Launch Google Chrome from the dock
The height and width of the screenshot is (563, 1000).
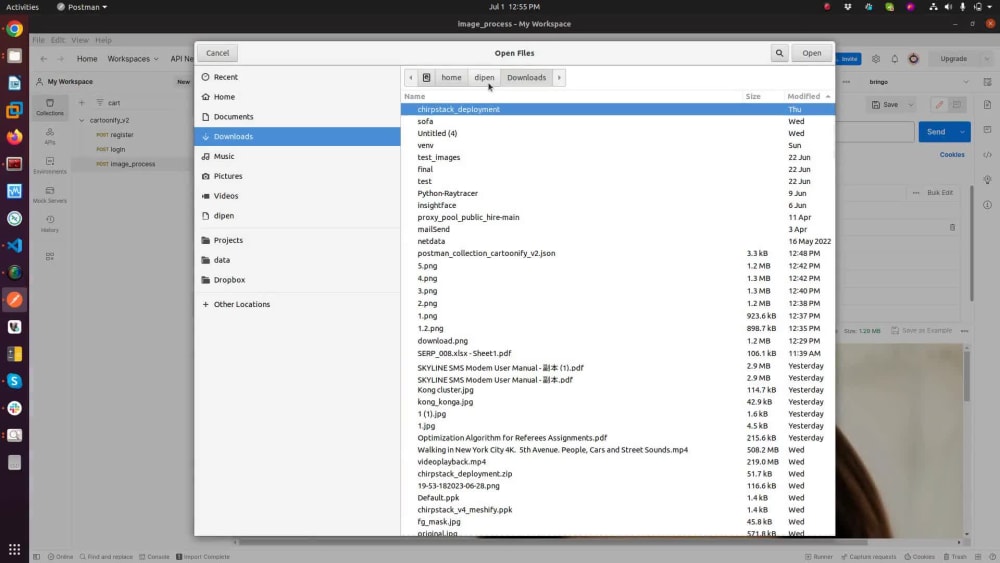point(14,29)
